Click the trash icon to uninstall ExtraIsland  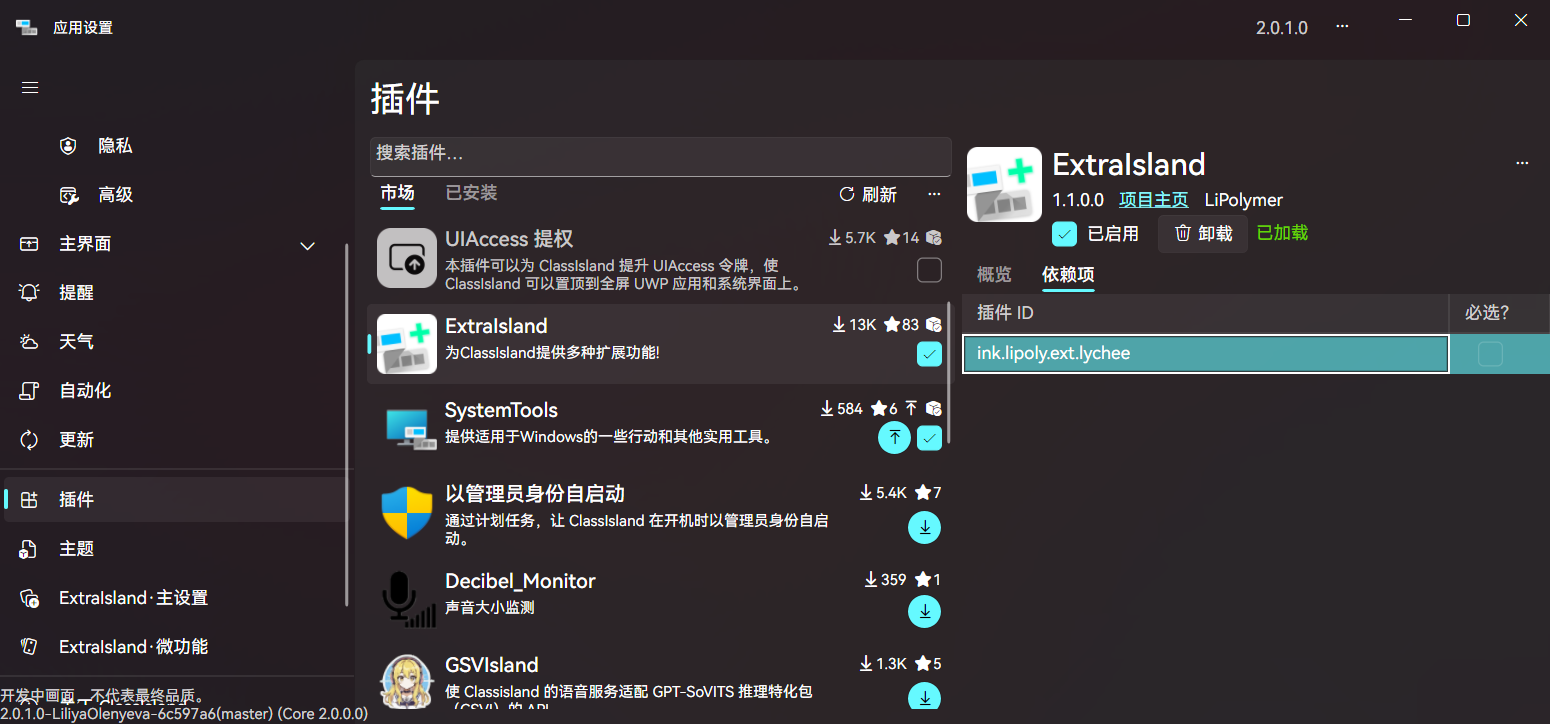point(1183,233)
